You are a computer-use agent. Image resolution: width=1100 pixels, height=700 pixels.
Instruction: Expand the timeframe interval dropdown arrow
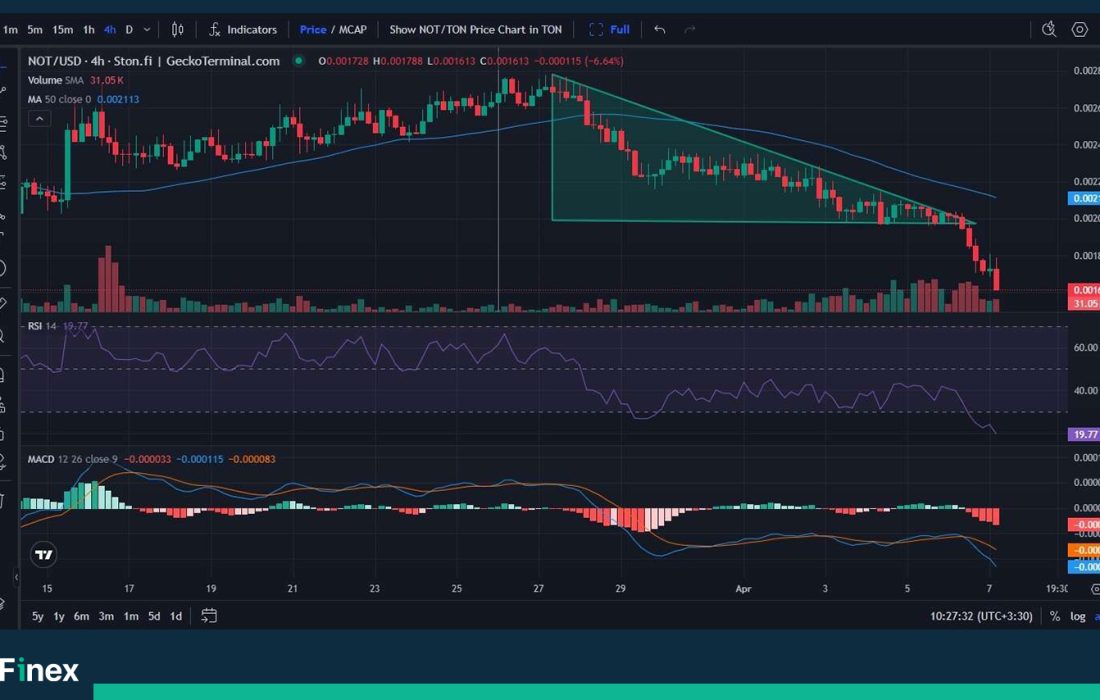tap(148, 30)
